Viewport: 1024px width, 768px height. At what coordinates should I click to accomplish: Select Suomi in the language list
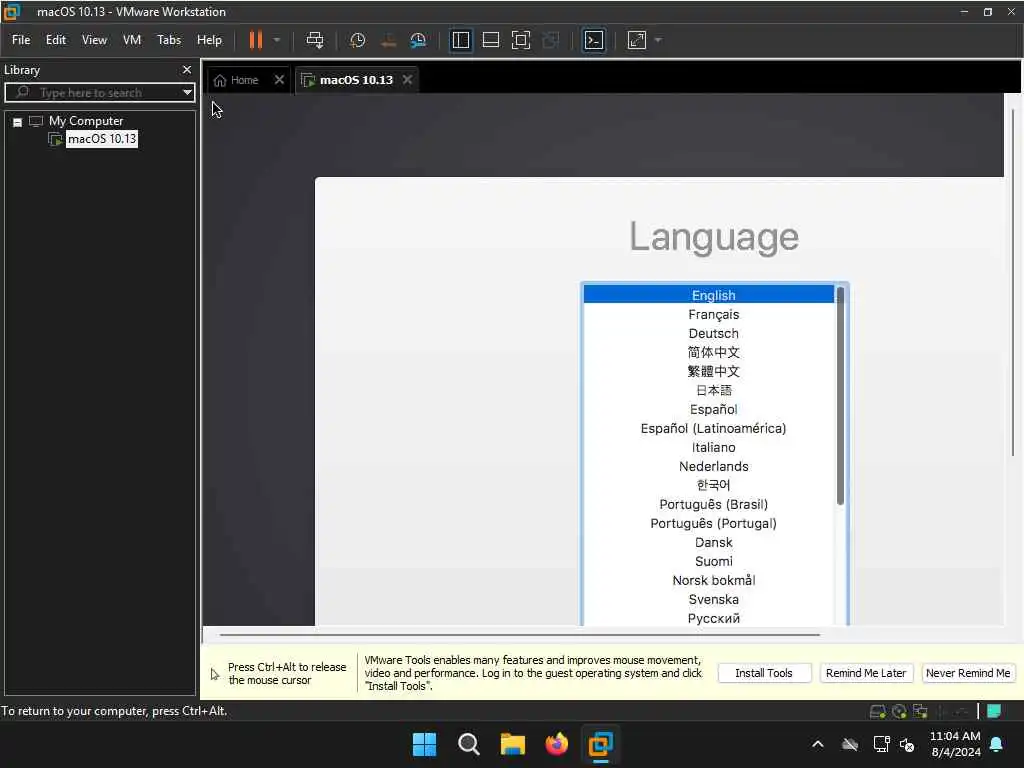[709, 561]
